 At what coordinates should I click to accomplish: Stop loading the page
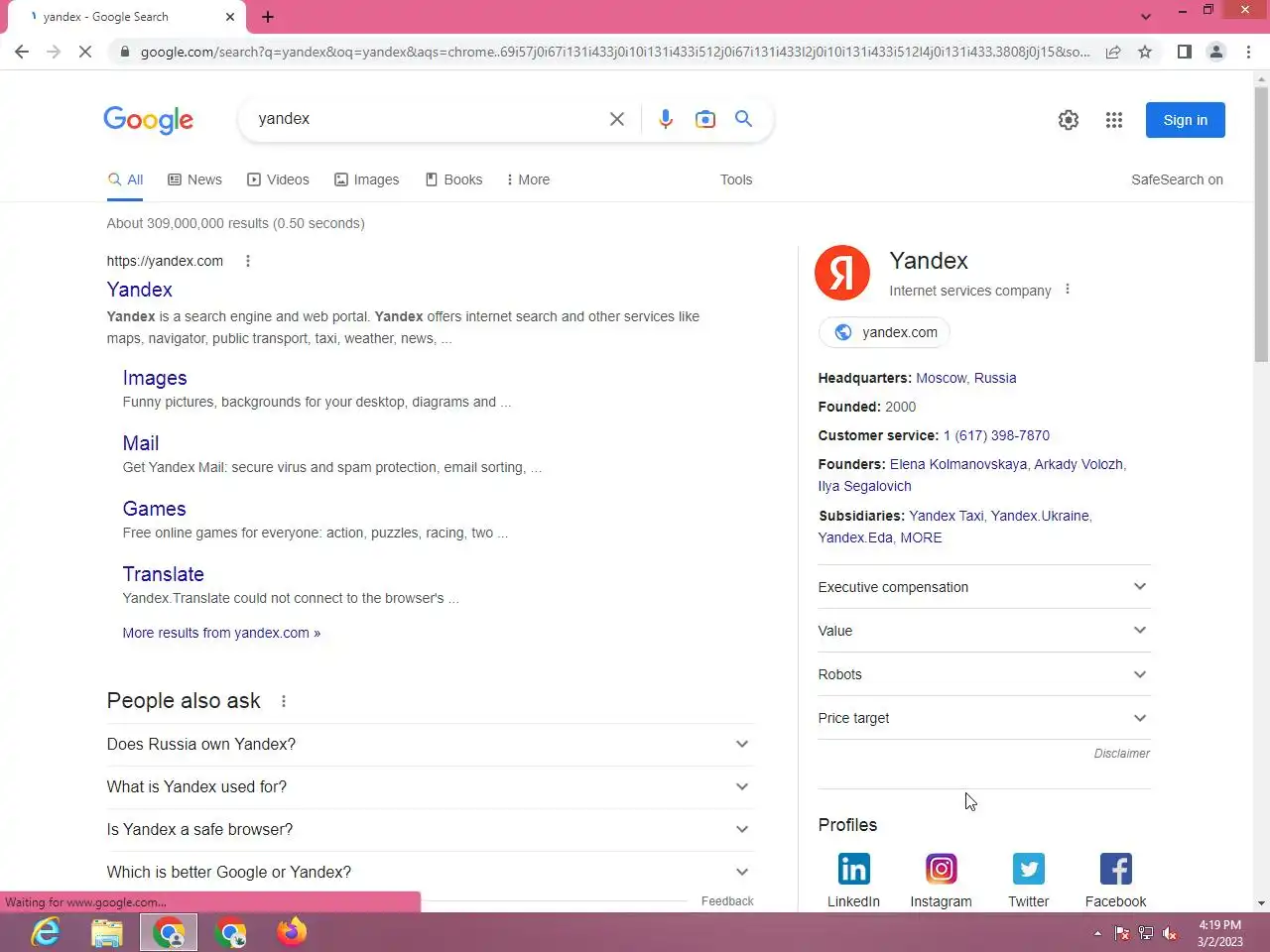[x=85, y=52]
